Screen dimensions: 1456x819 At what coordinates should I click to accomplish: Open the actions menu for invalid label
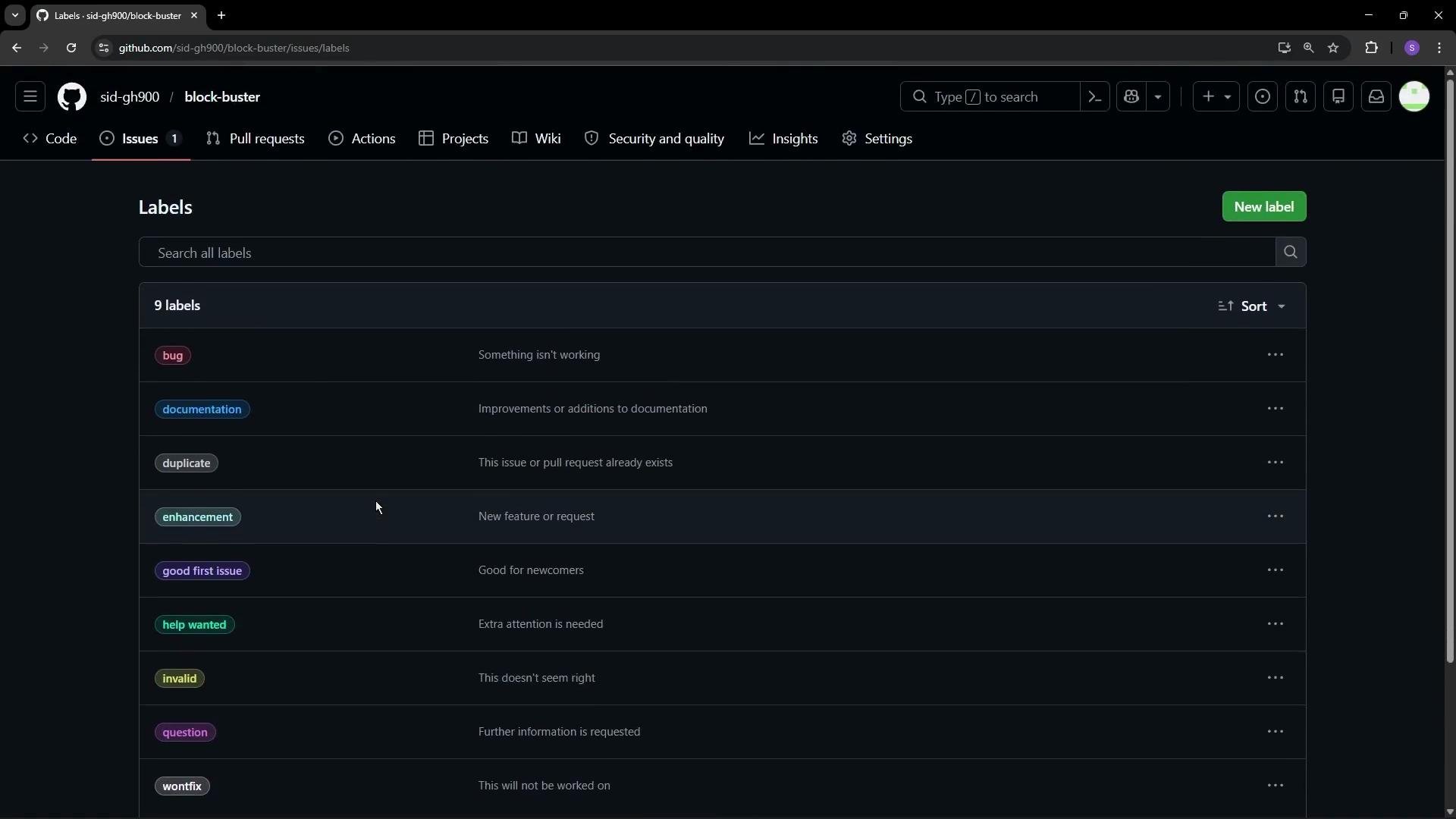[1276, 678]
